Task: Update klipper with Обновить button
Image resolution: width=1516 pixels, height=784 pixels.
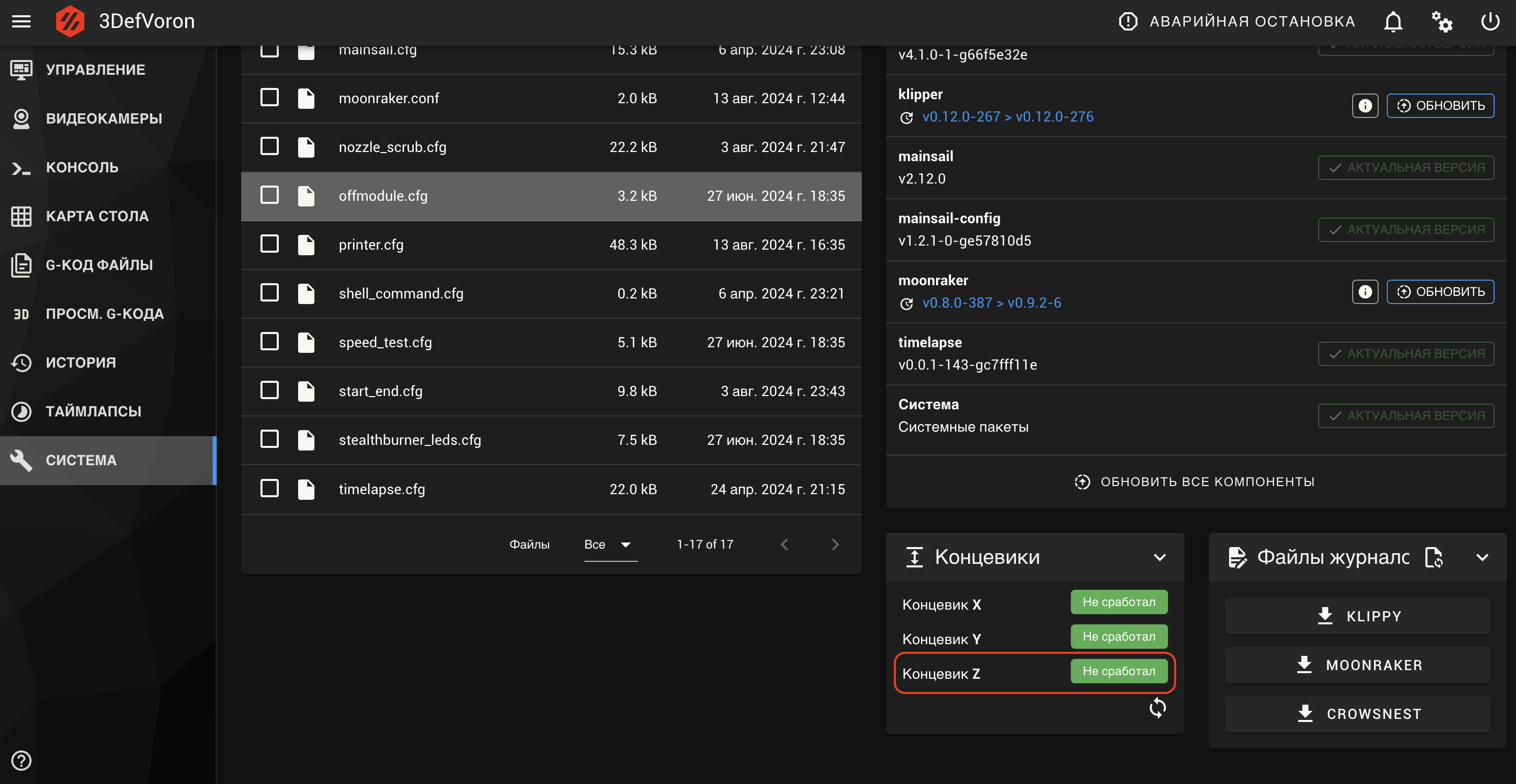Action: (x=1440, y=106)
